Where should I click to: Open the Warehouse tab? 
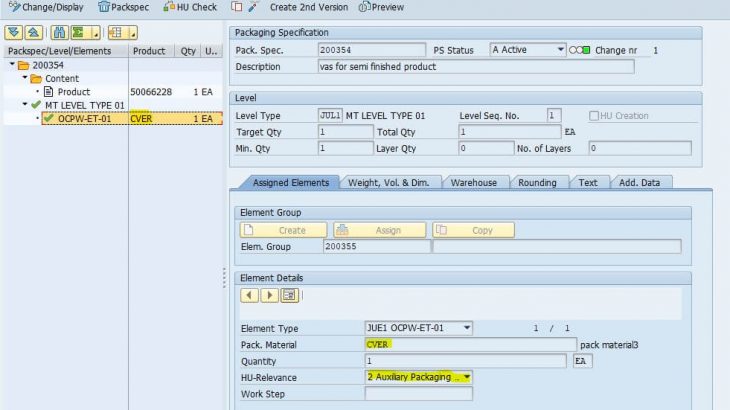pyautogui.click(x=474, y=183)
